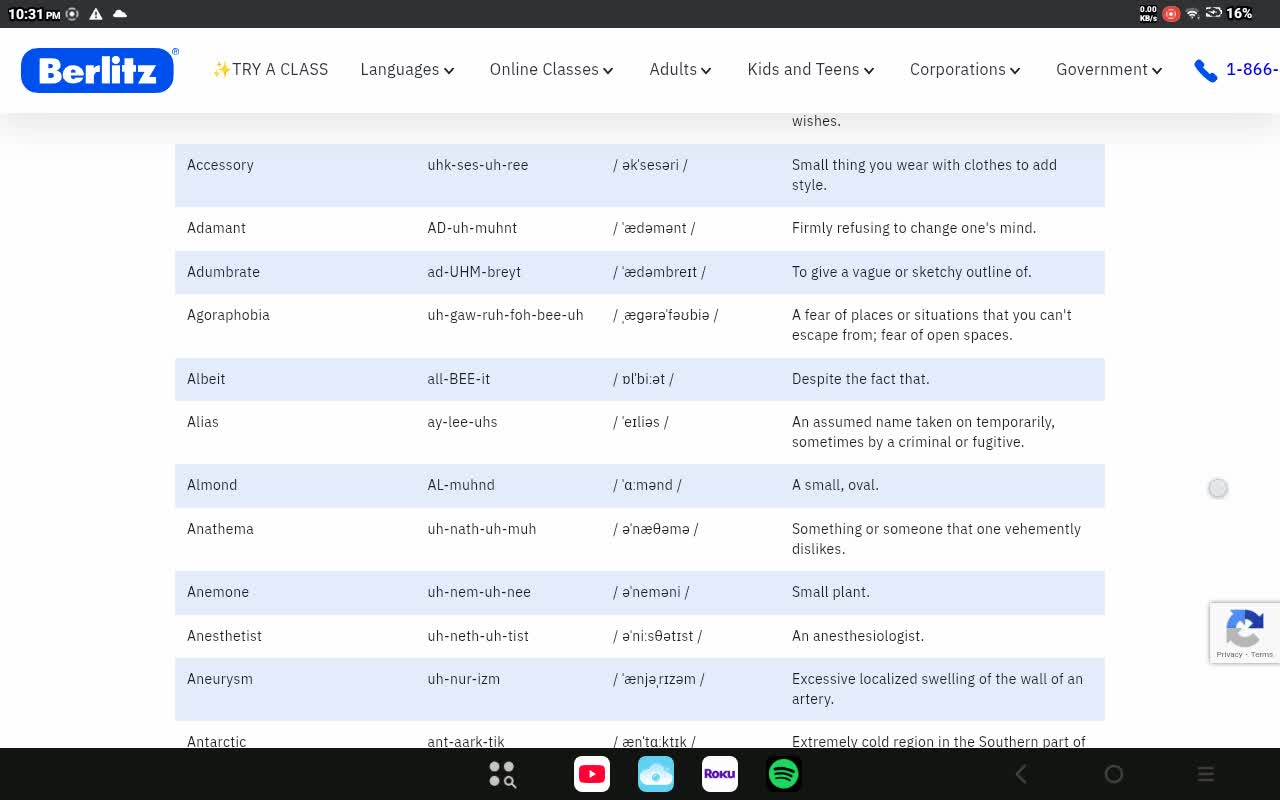The width and height of the screenshot is (1280, 800).
Task: Tap the floating gray circle button
Action: 1217,488
